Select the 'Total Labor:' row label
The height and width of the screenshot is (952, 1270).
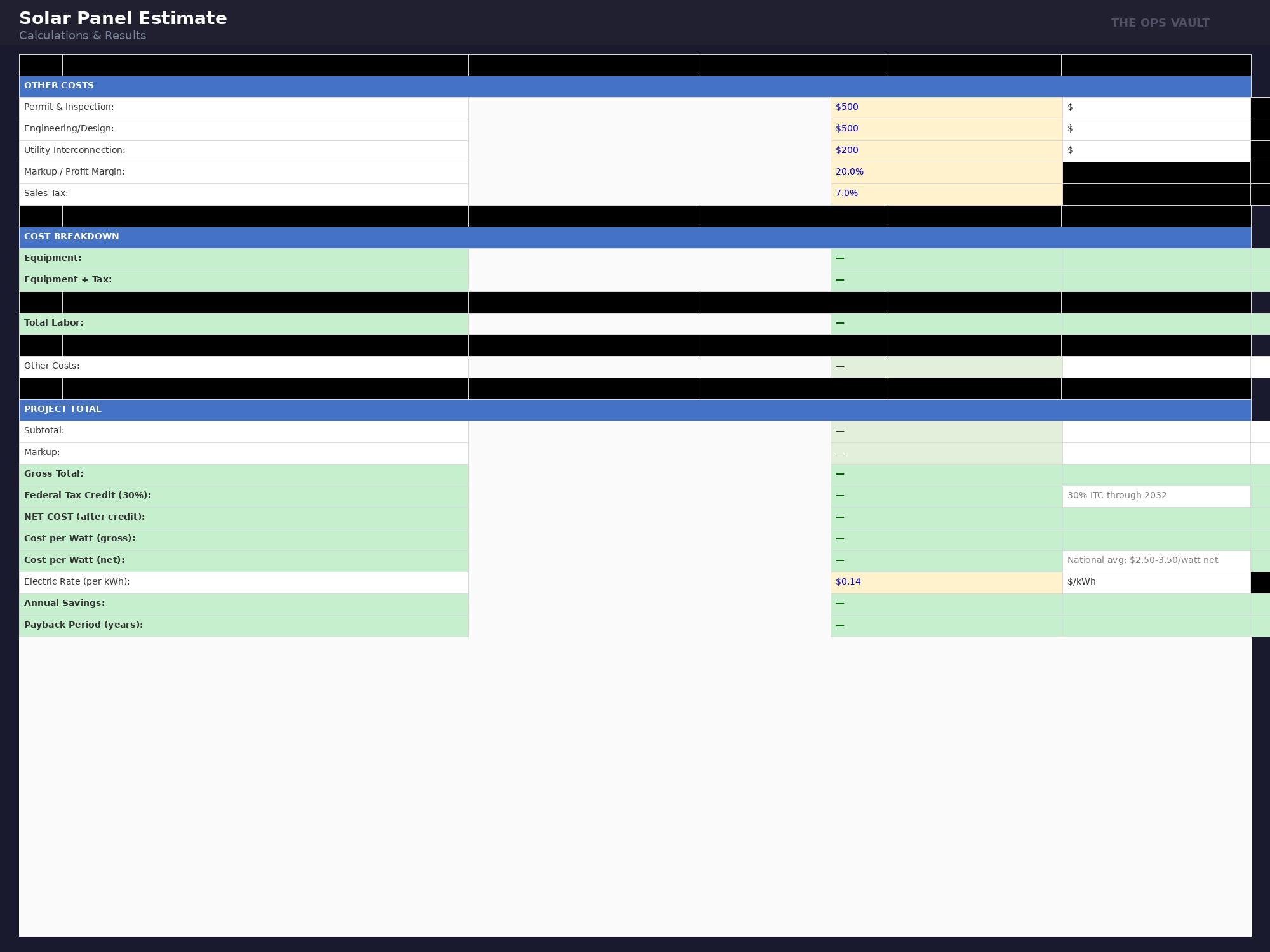(x=244, y=324)
